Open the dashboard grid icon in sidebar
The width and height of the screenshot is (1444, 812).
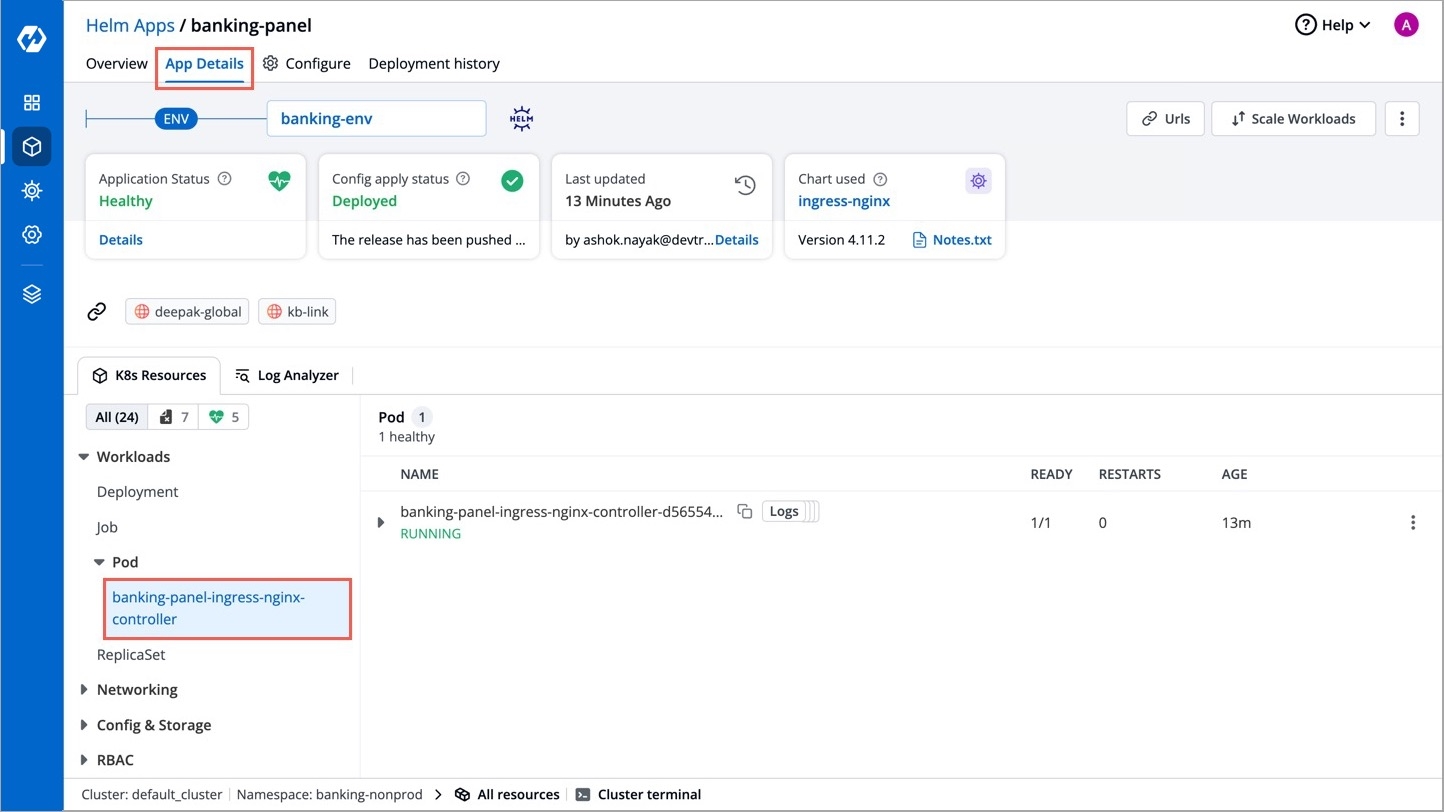click(32, 103)
